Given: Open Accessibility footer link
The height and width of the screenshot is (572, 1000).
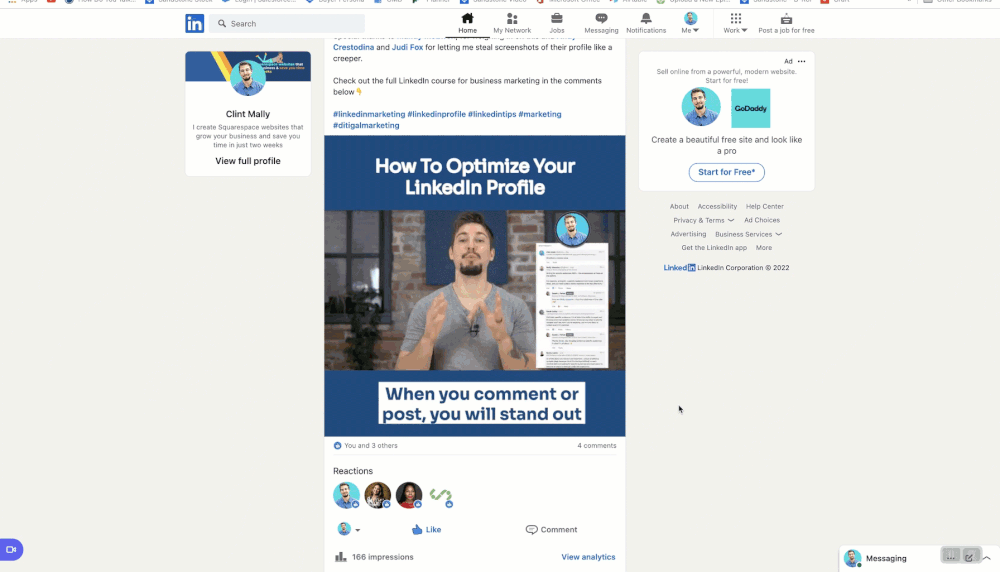Looking at the screenshot, I should (717, 207).
